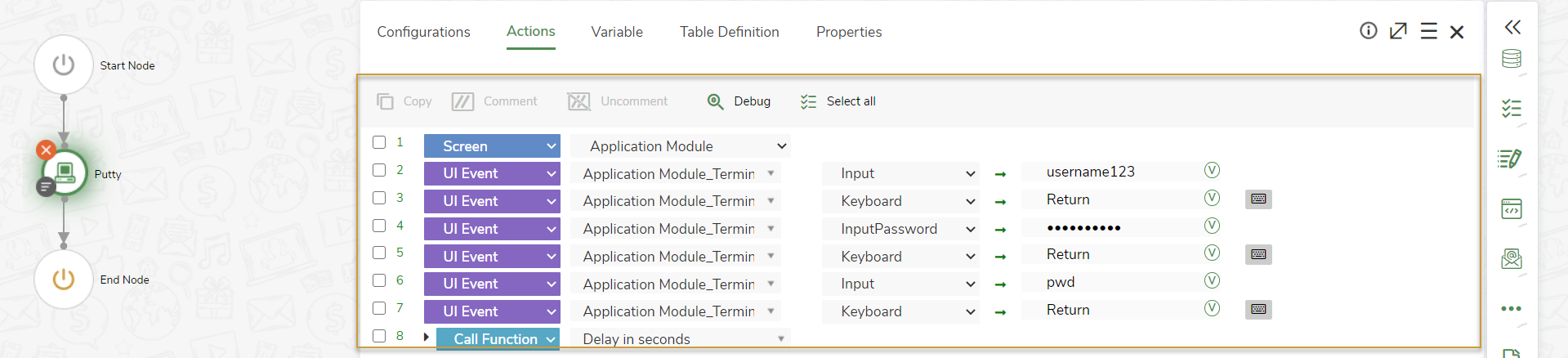Screen dimensions: 1568x358
Task: Click the keyboard icon on row 3
Action: [1258, 199]
